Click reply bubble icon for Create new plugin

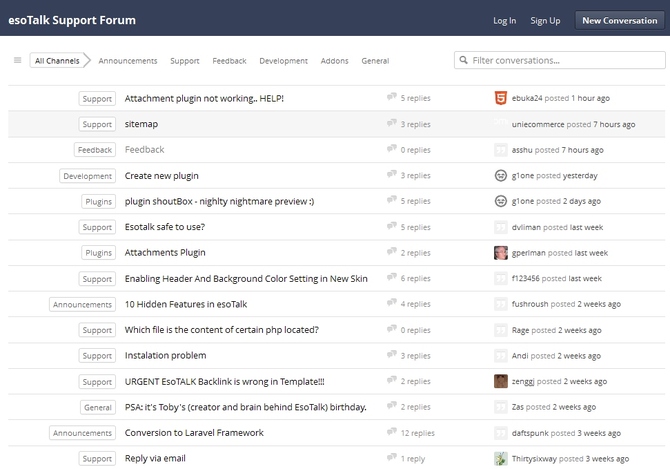(x=391, y=174)
